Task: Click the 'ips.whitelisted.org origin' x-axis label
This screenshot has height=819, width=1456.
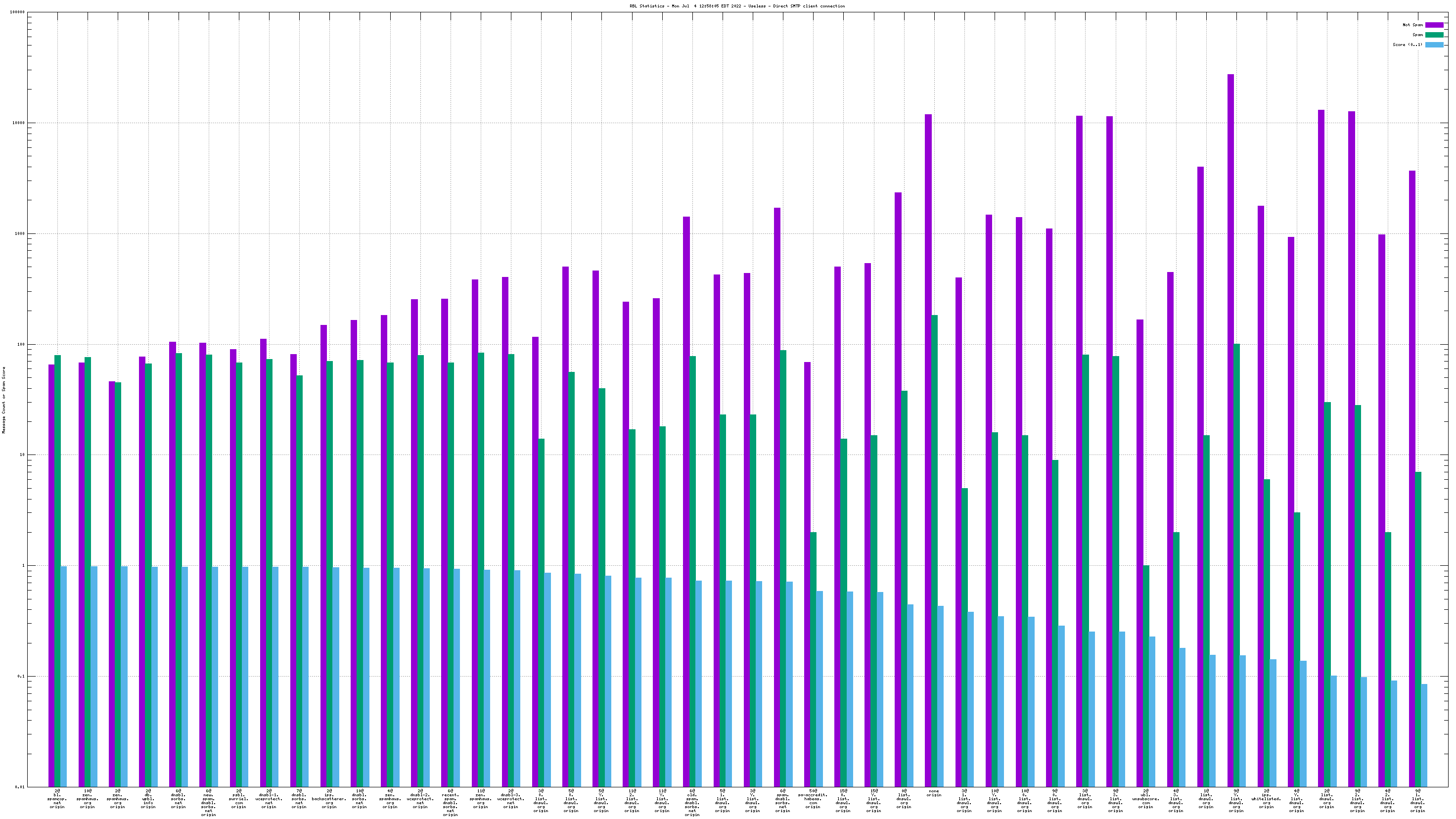Action: 1266,799
